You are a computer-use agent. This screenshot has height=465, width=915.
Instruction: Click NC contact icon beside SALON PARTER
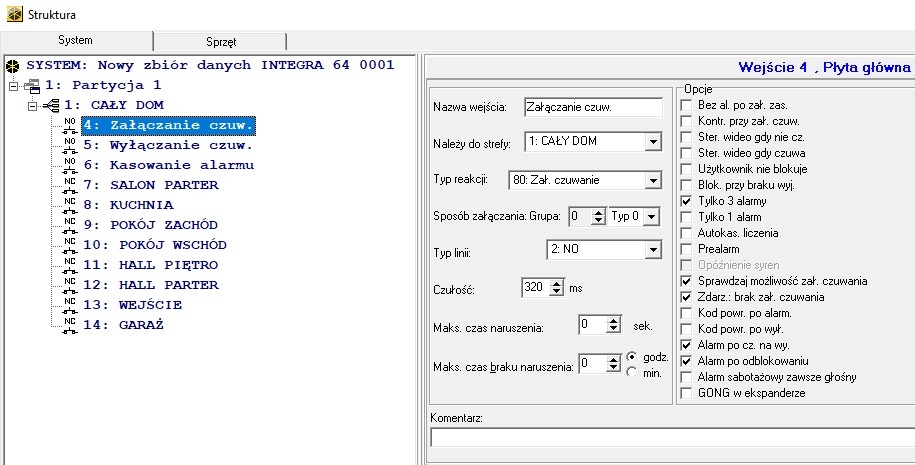tap(70, 186)
